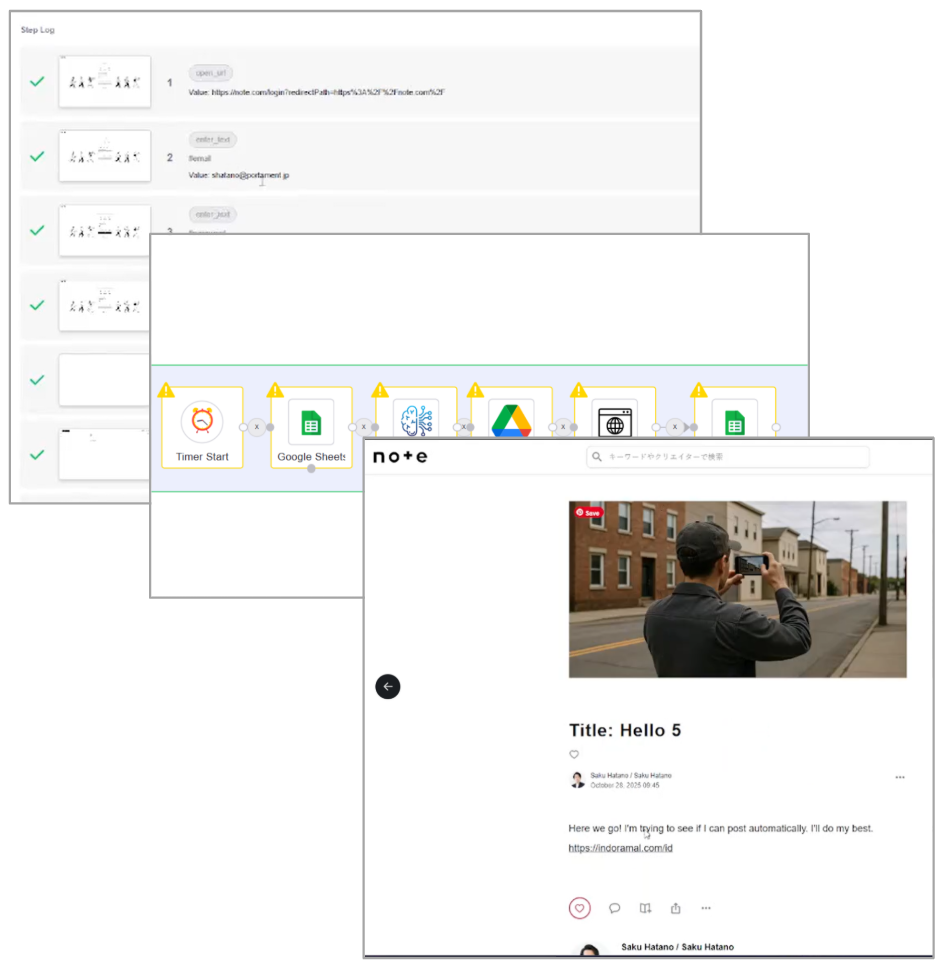Image resolution: width=940 pixels, height=964 pixels.
Task: Click the step 2 green checkmark
Action: click(x=38, y=156)
